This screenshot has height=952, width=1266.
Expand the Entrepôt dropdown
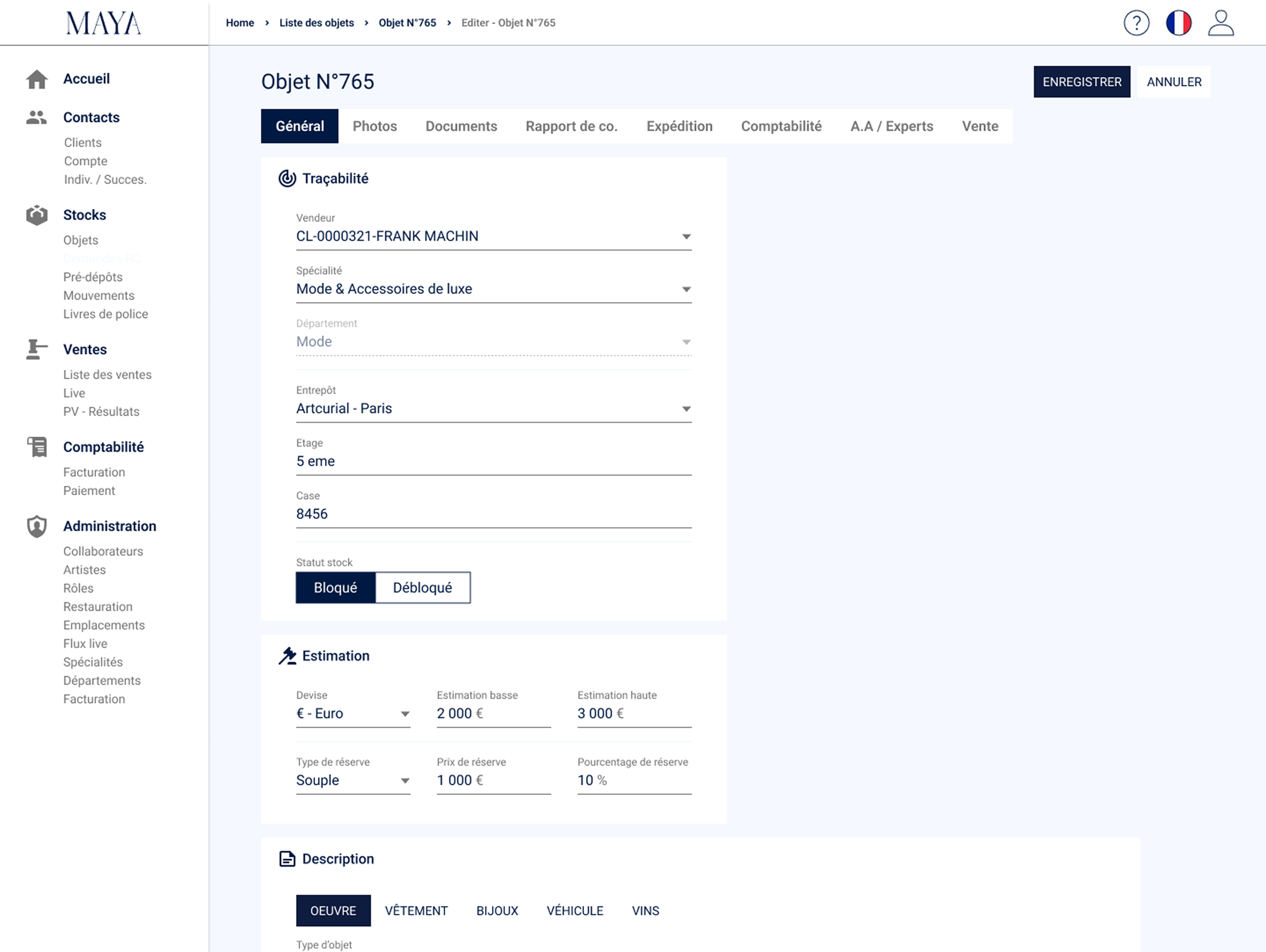tap(493, 408)
